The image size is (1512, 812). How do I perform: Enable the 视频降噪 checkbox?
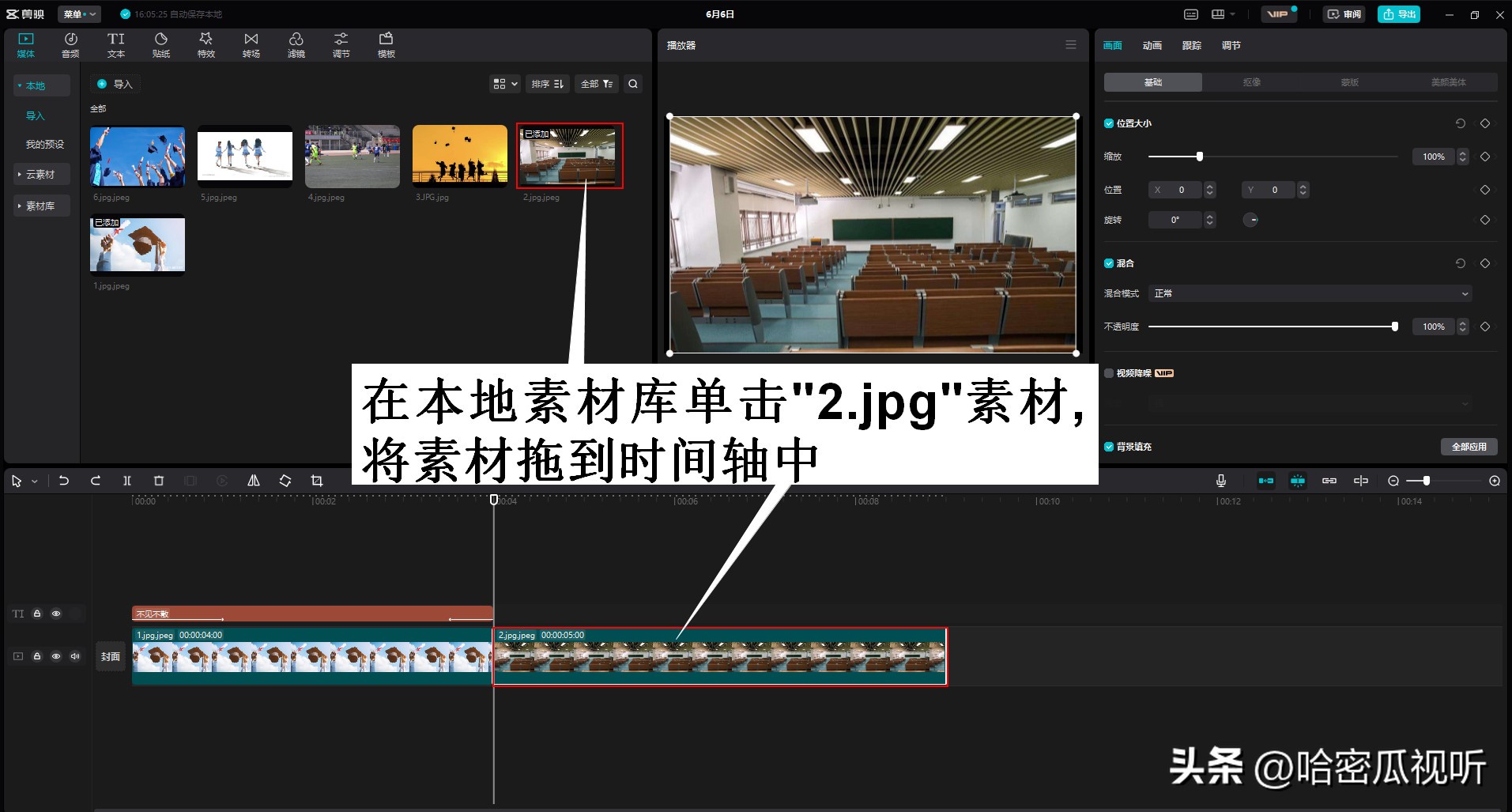pyautogui.click(x=1108, y=372)
